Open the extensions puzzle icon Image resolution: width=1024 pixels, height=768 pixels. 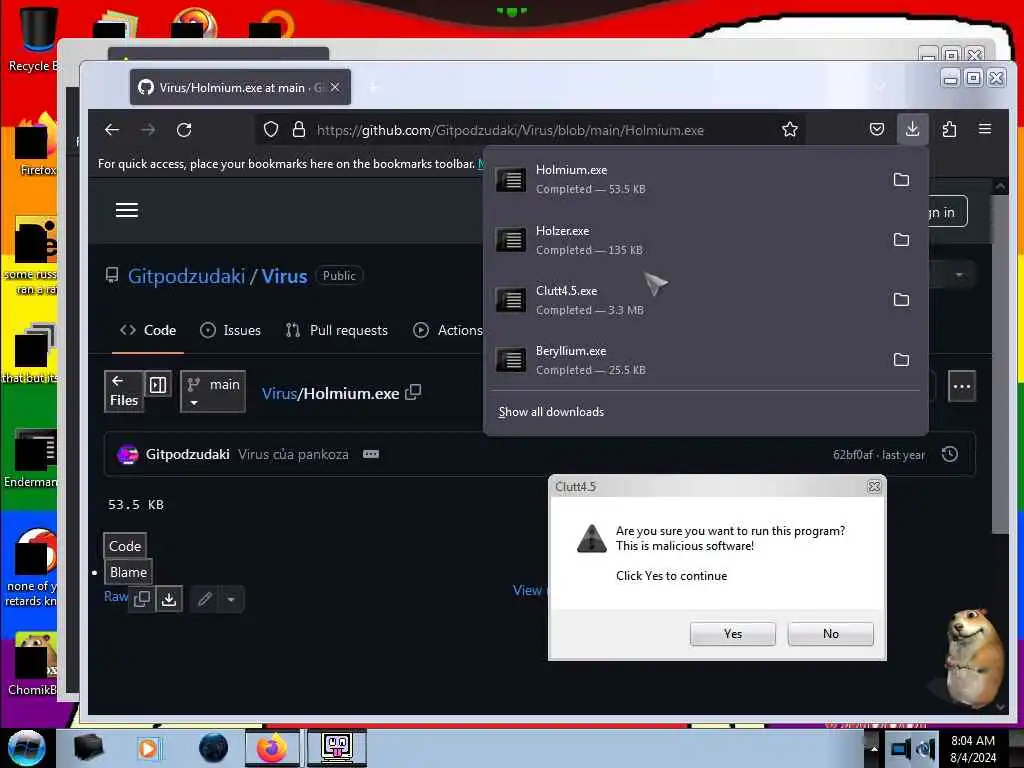pyautogui.click(x=950, y=130)
